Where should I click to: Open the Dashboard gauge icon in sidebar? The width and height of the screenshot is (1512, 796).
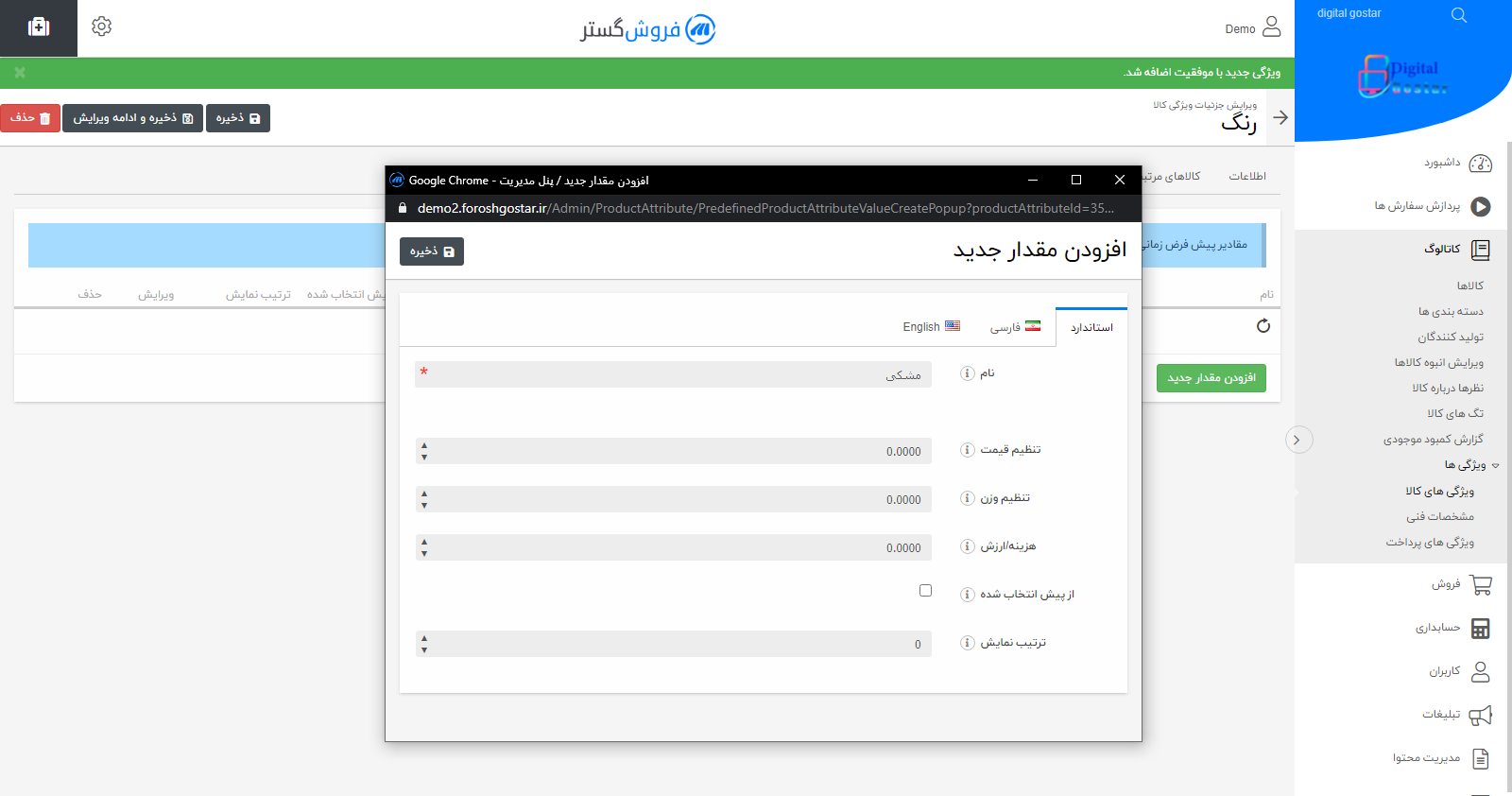1481,164
